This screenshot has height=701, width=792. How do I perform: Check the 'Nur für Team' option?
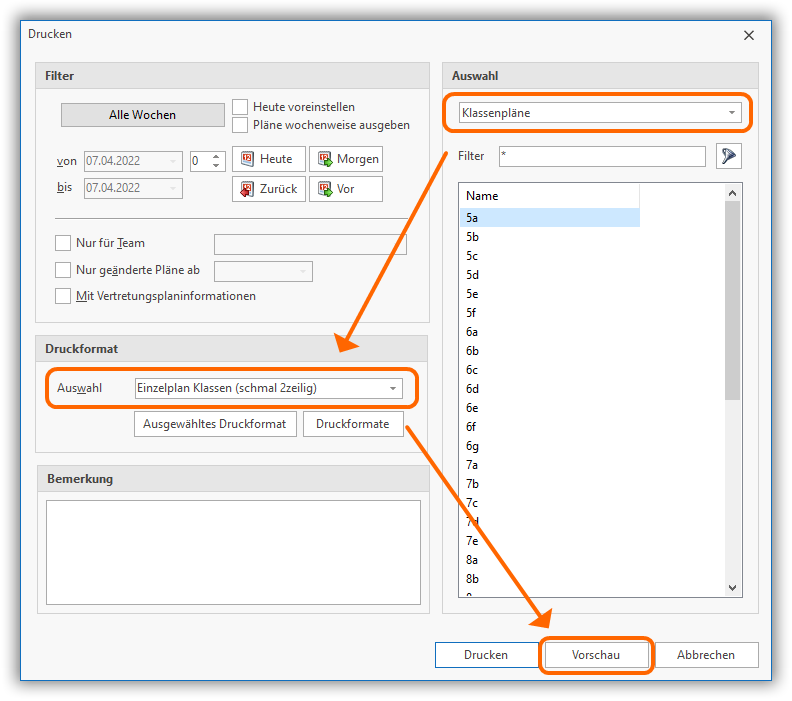tap(63, 243)
